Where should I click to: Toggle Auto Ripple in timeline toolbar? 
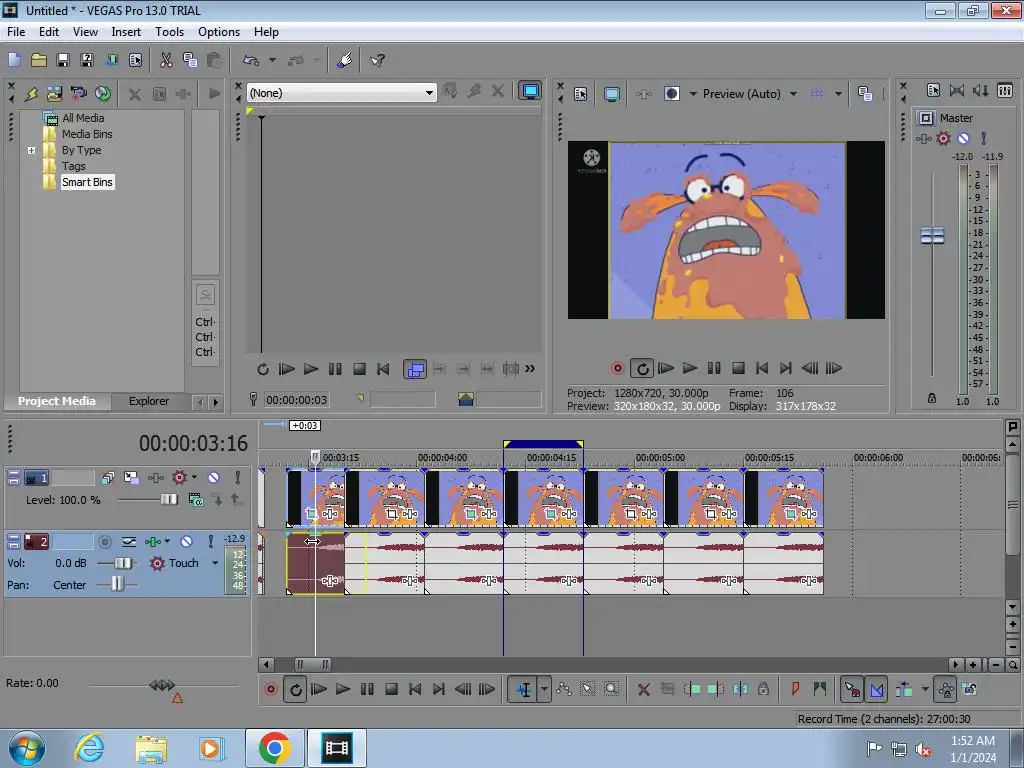click(904, 689)
